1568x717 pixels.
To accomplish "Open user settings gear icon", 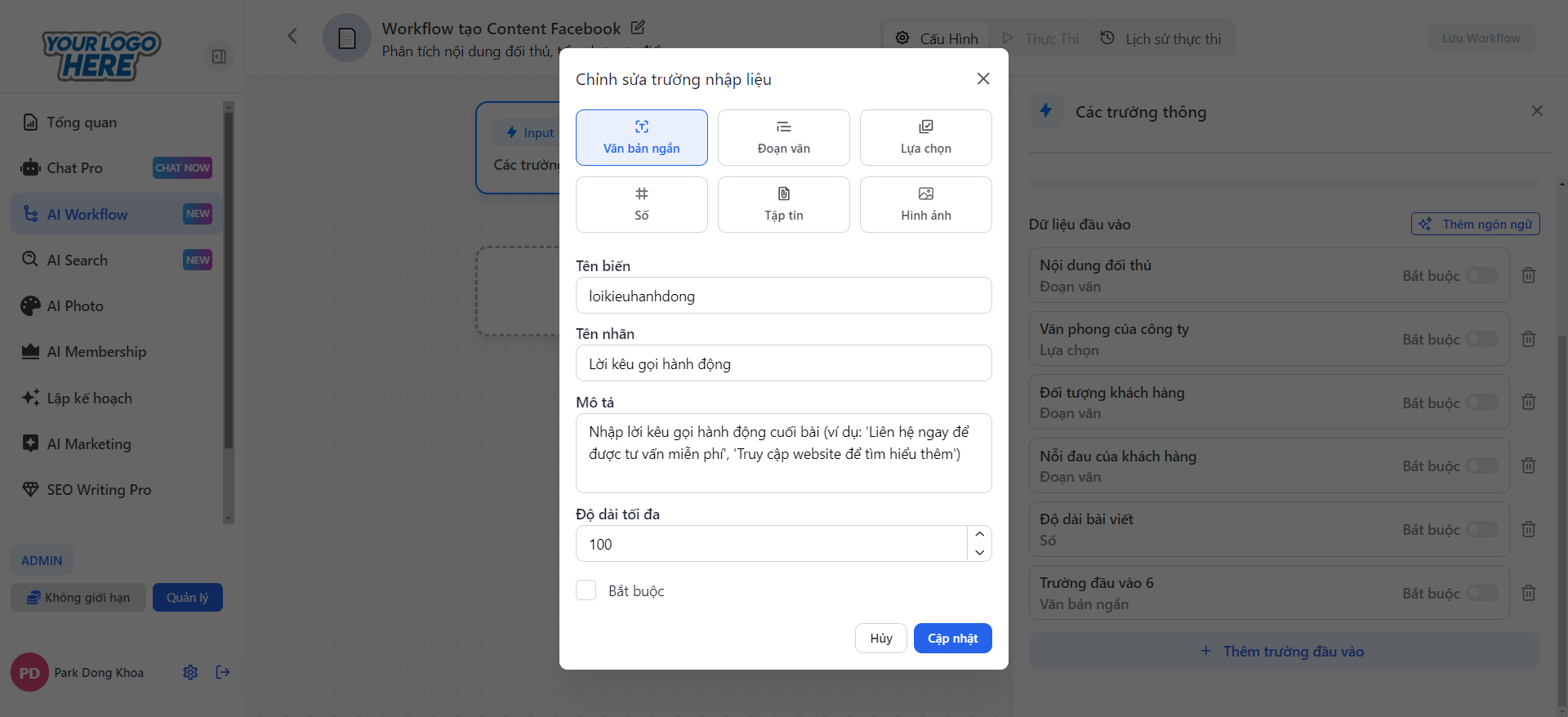I will (x=190, y=672).
